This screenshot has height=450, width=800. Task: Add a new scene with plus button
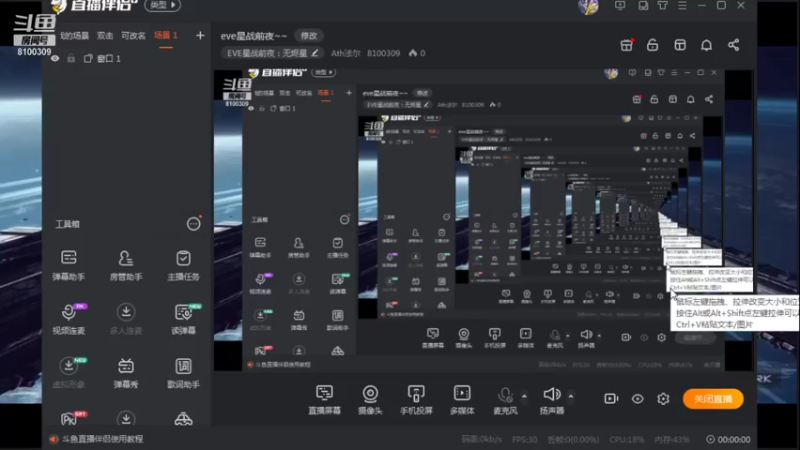tap(200, 35)
